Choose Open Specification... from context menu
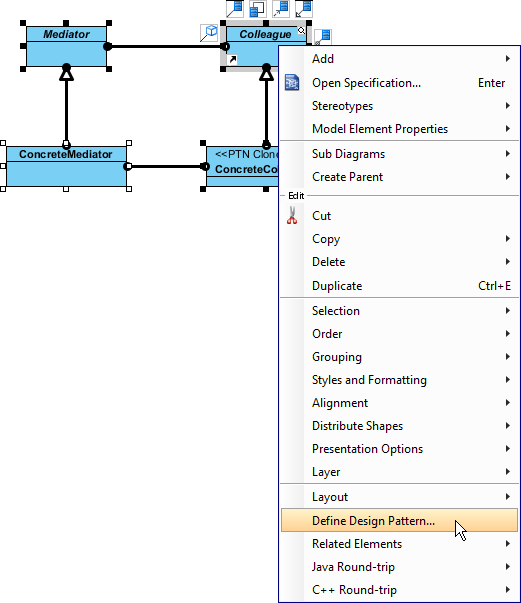Screen dimensions: 521x603 point(399,83)
